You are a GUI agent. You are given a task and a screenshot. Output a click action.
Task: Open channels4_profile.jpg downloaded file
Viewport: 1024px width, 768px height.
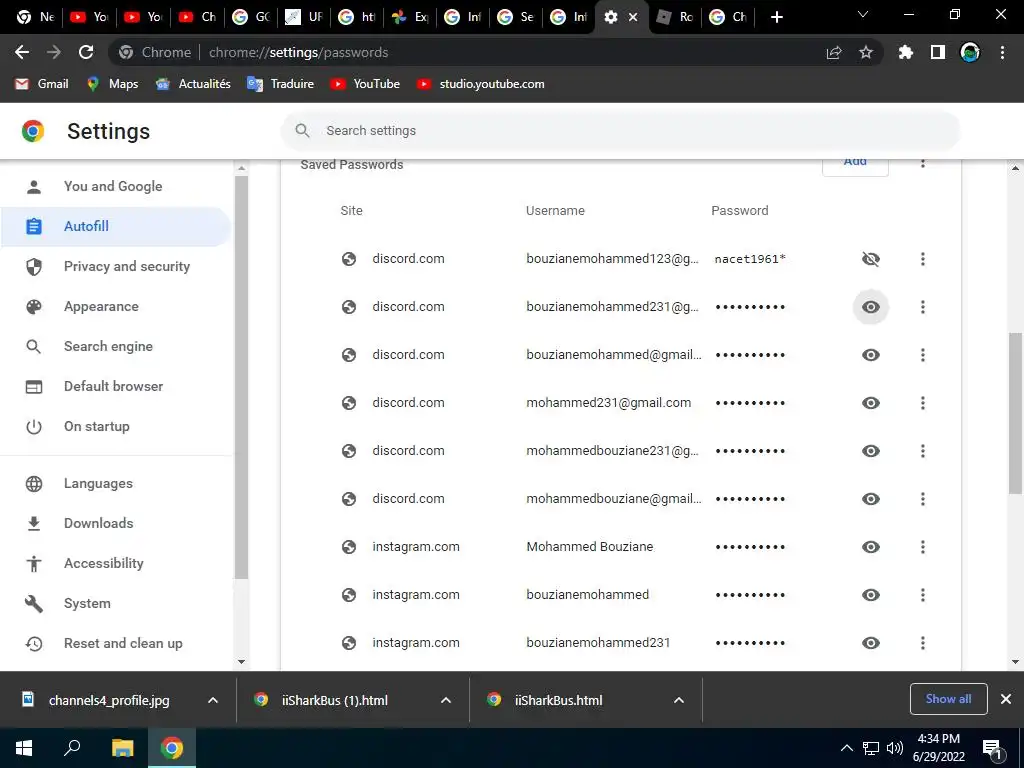click(x=97, y=700)
